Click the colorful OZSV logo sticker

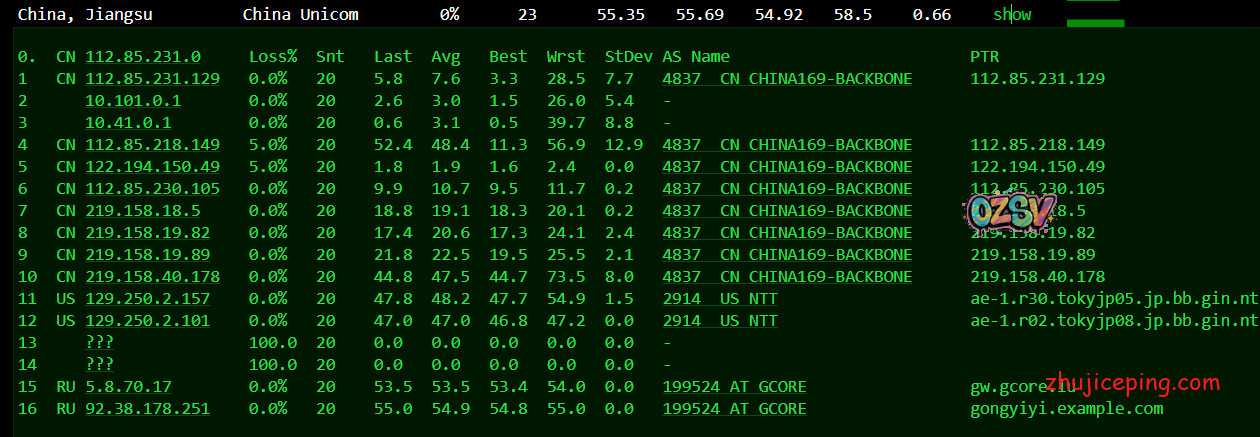[x=996, y=210]
